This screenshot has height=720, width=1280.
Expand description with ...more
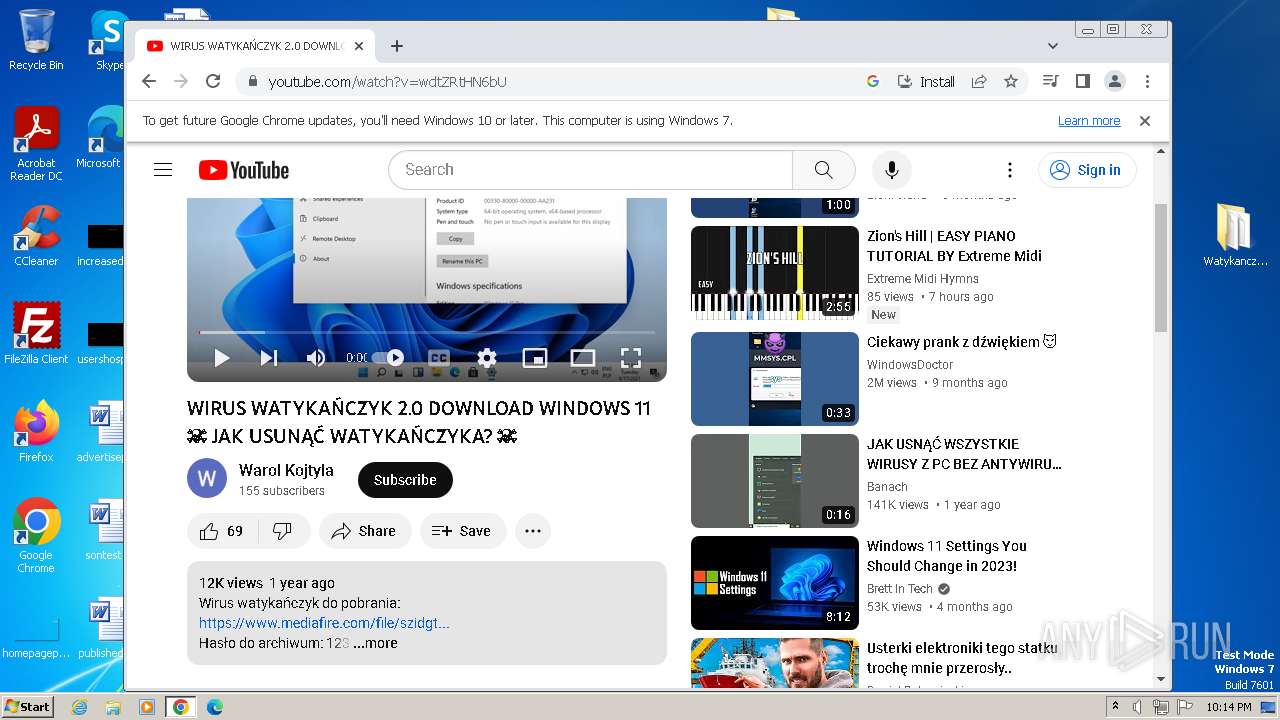pyautogui.click(x=375, y=643)
